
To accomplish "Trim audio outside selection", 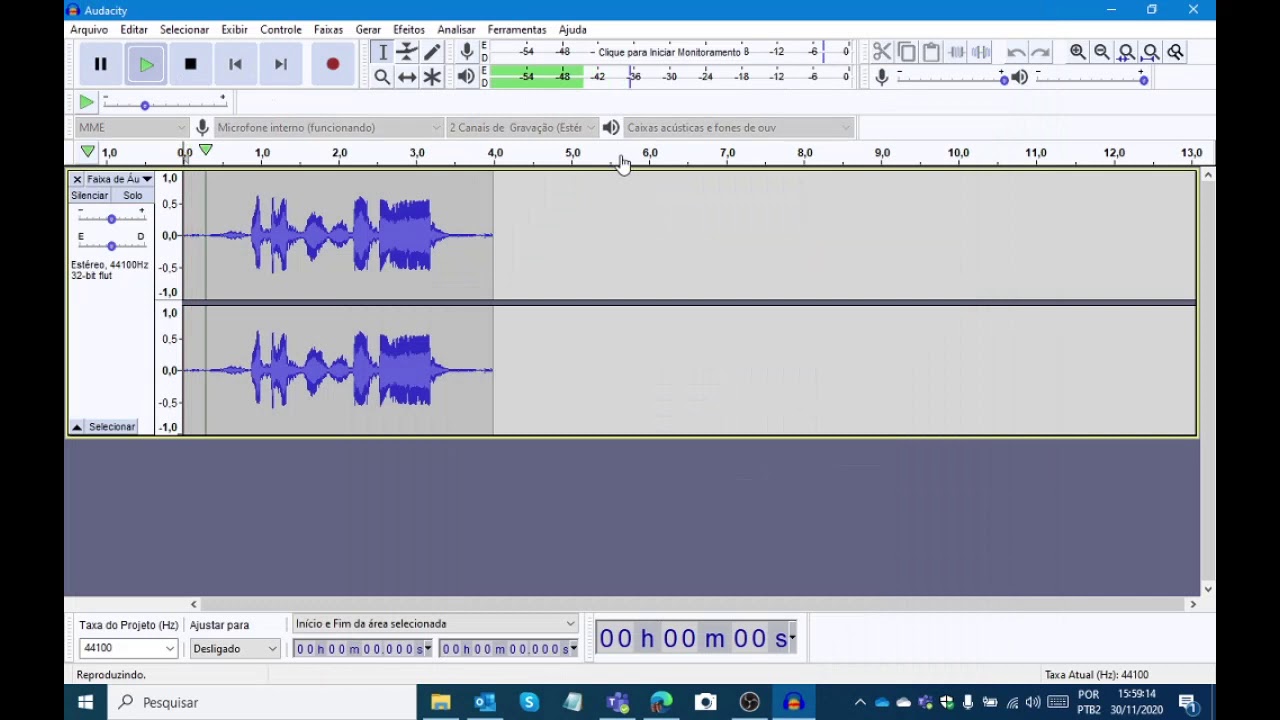I will click(x=956, y=52).
